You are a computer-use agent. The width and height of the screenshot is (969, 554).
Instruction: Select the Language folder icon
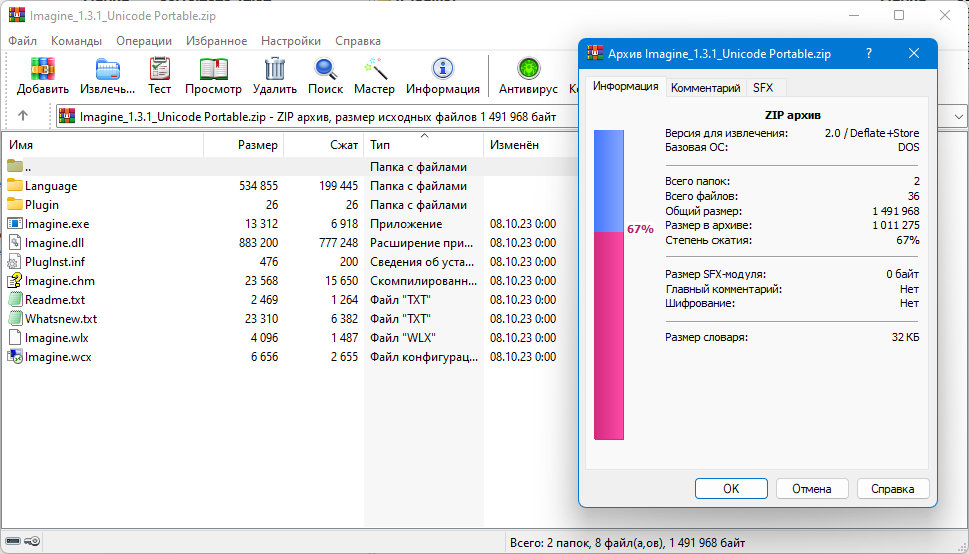tap(15, 185)
